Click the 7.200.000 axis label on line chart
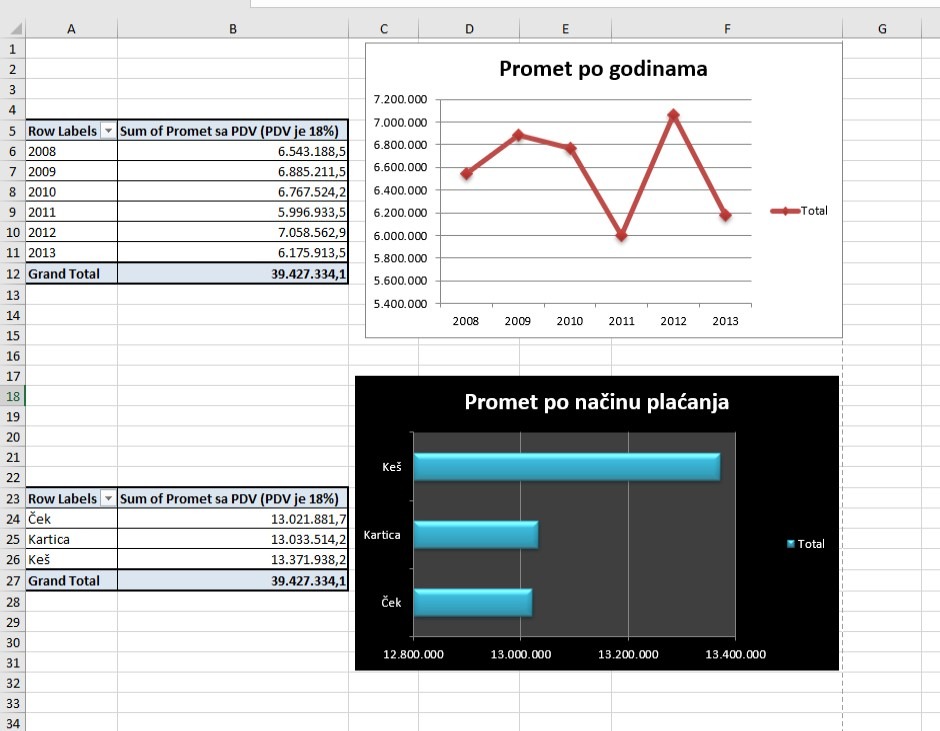 coord(400,99)
